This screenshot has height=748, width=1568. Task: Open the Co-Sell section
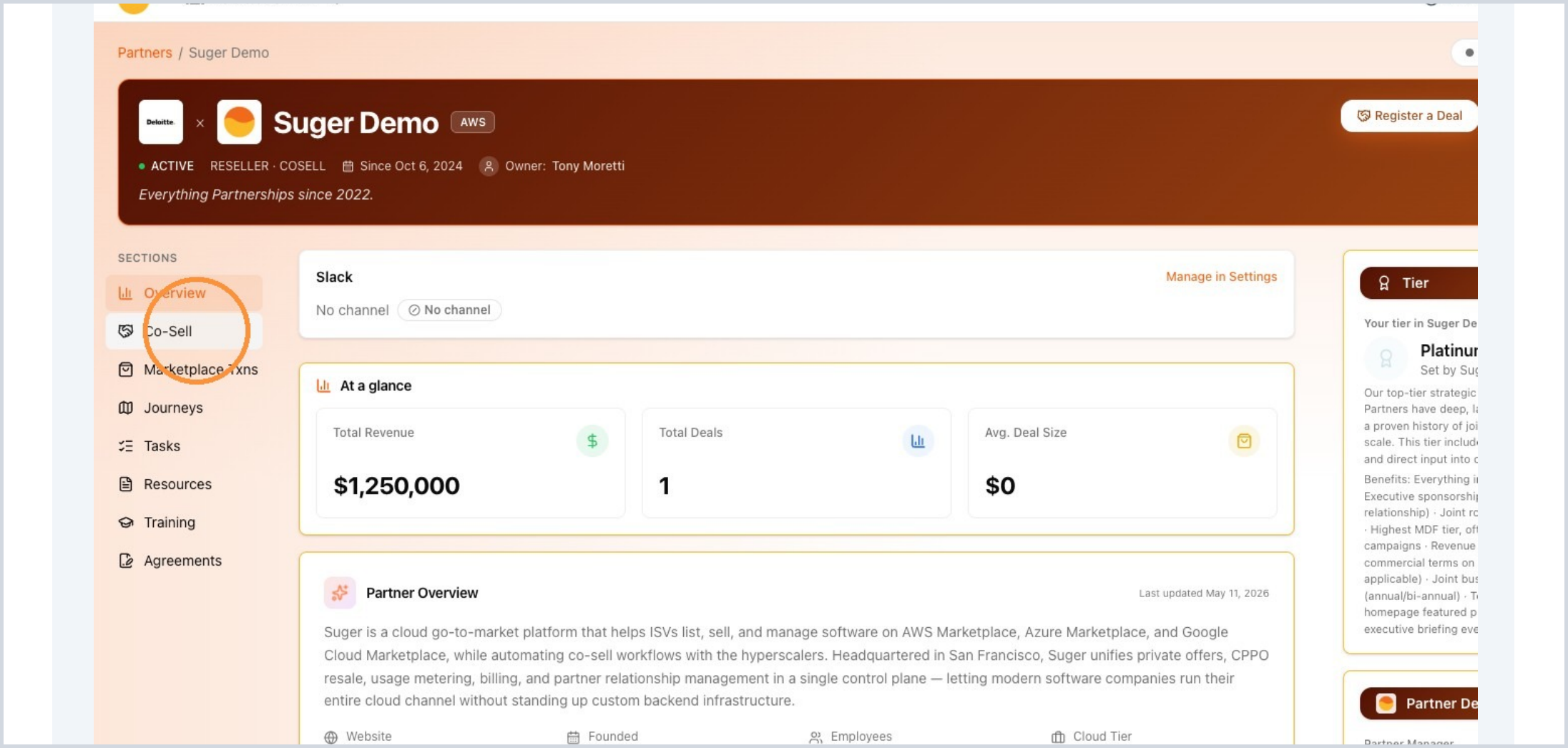click(x=184, y=331)
